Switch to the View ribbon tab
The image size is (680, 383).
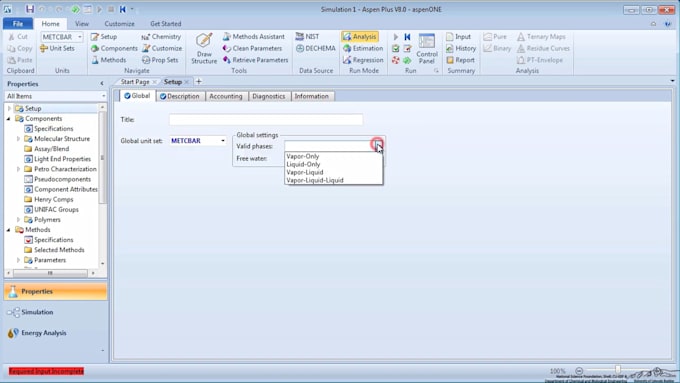pos(82,24)
